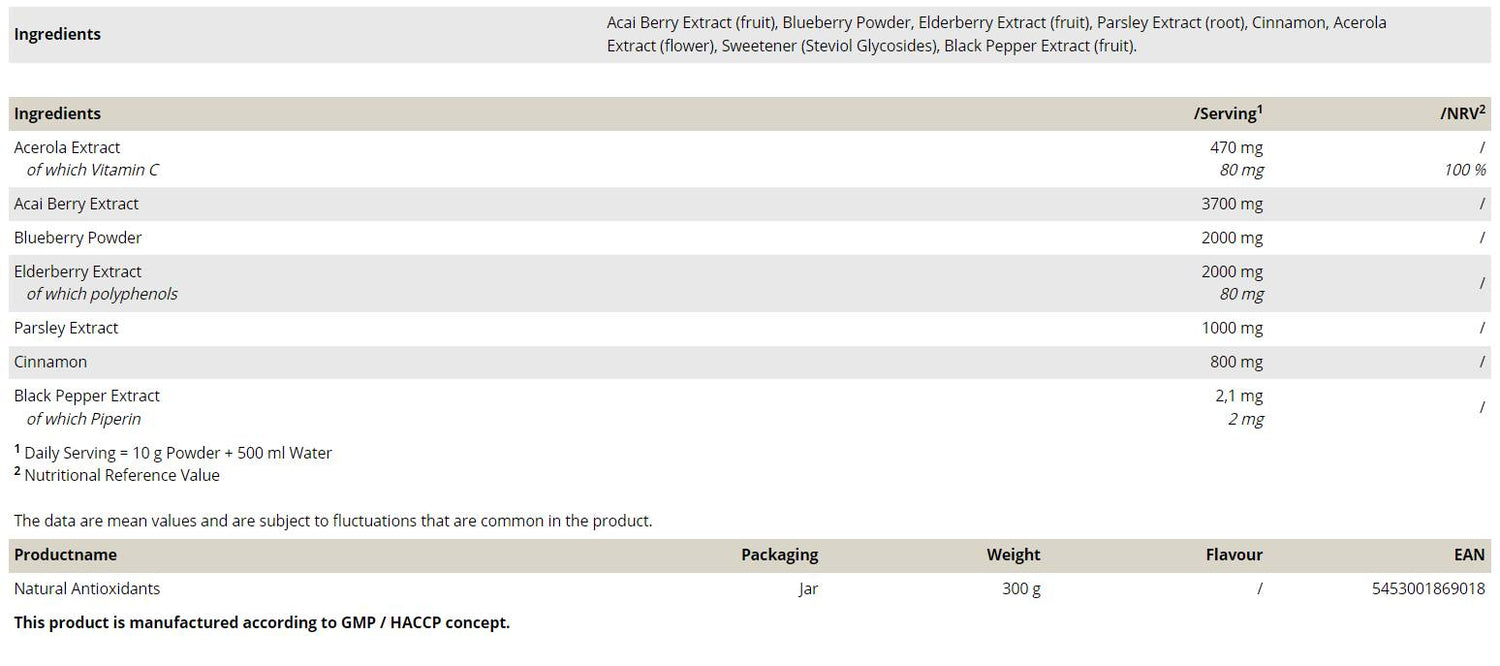Image resolution: width=1500 pixels, height=666 pixels.
Task: Click the 3700 mg serving value
Action: 1232,204
